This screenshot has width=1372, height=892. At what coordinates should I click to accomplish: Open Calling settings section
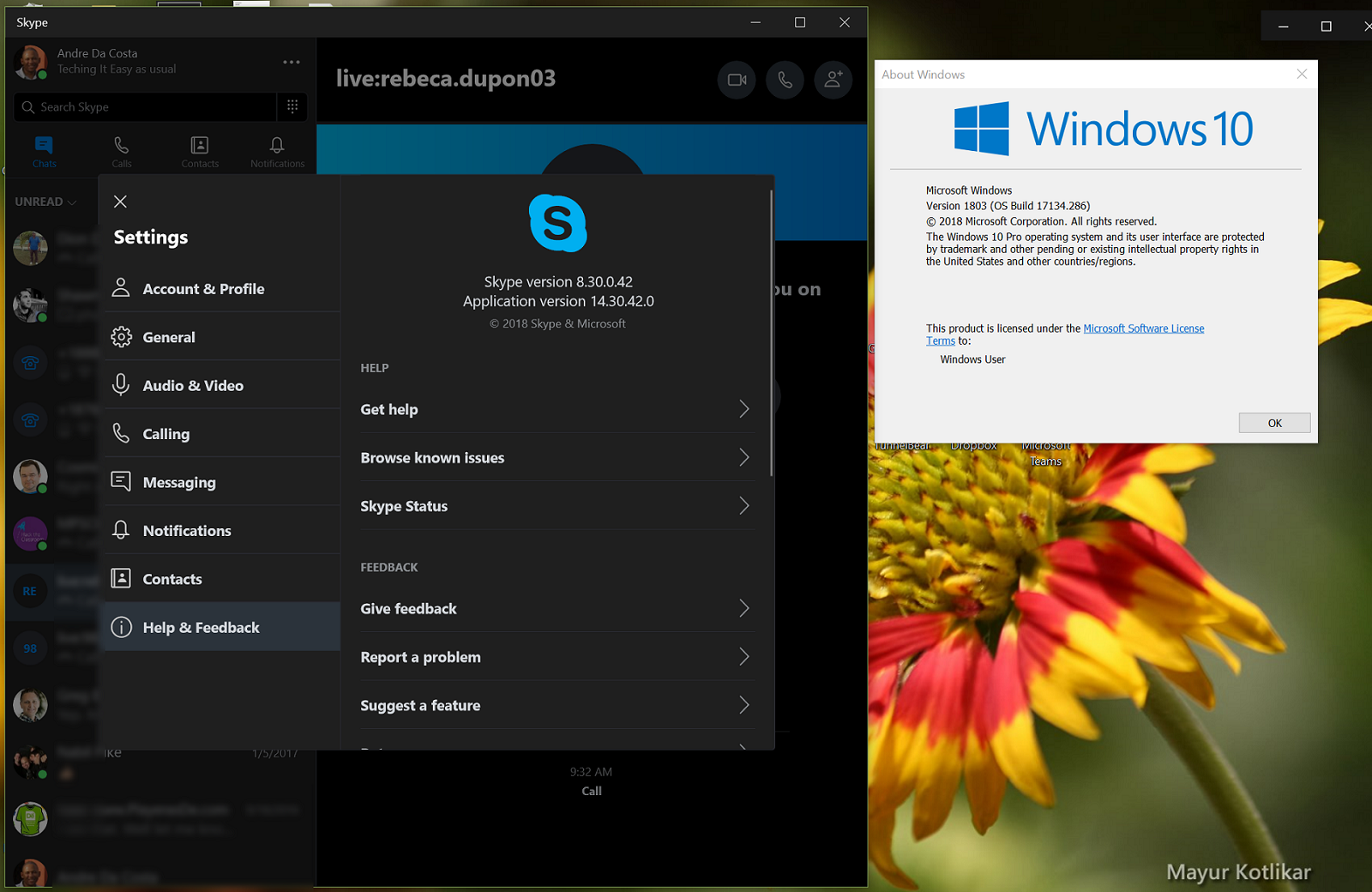click(220, 434)
